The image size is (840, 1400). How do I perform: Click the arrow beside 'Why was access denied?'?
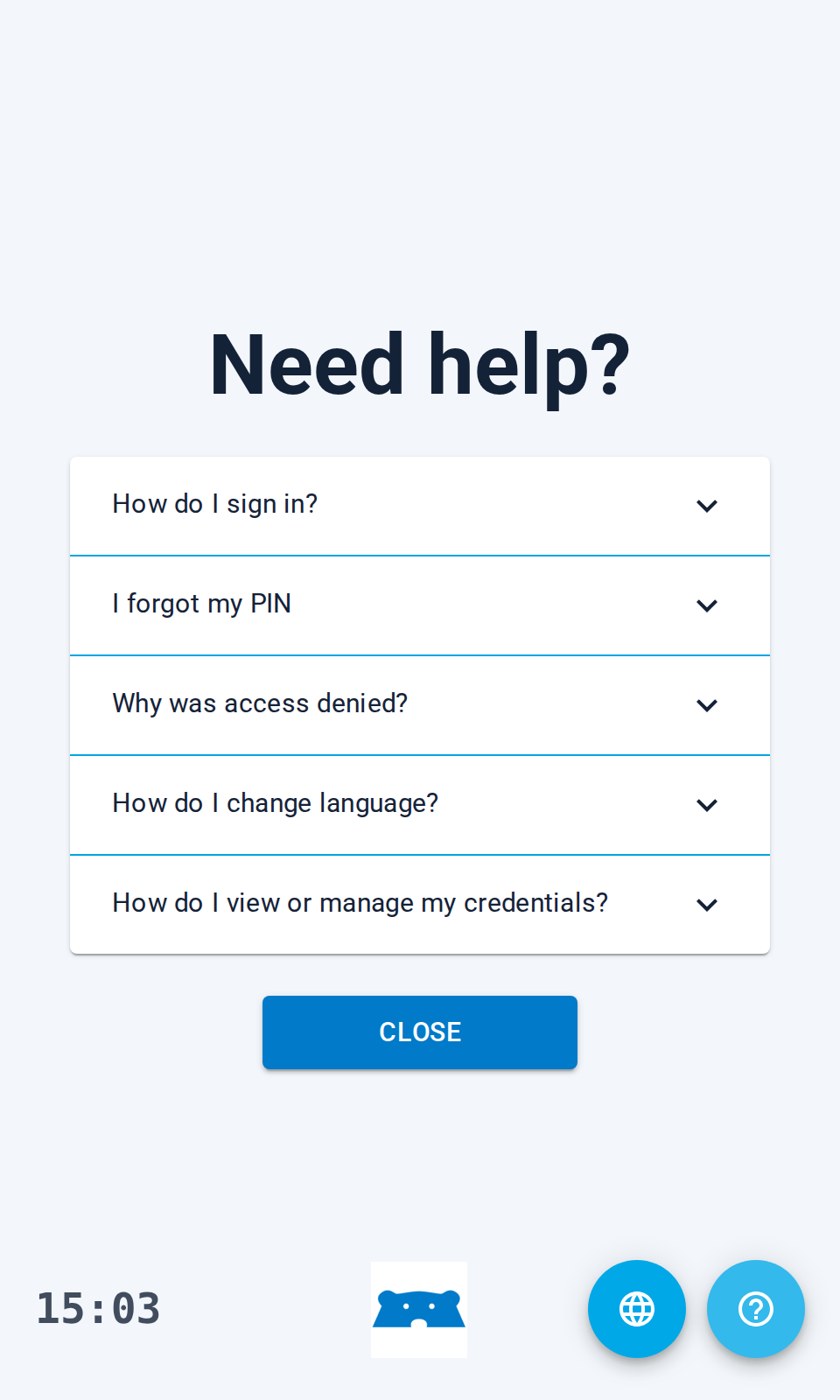pyautogui.click(x=707, y=705)
